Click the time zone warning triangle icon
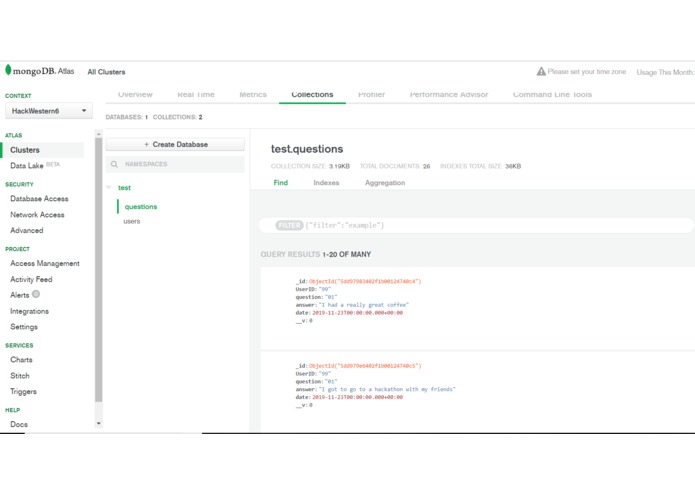Screen dimensions: 695x494 [541, 71]
